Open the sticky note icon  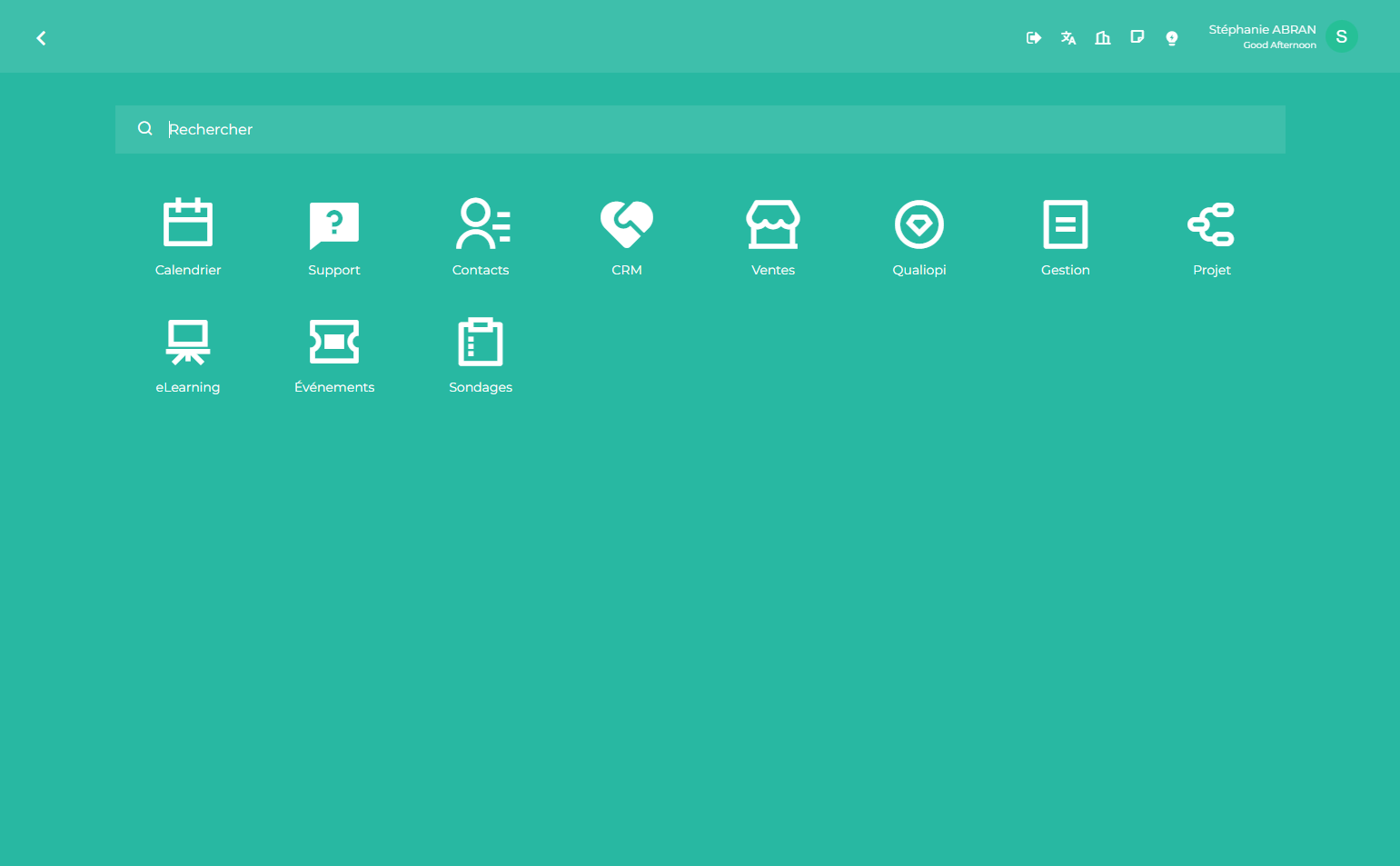1137,37
